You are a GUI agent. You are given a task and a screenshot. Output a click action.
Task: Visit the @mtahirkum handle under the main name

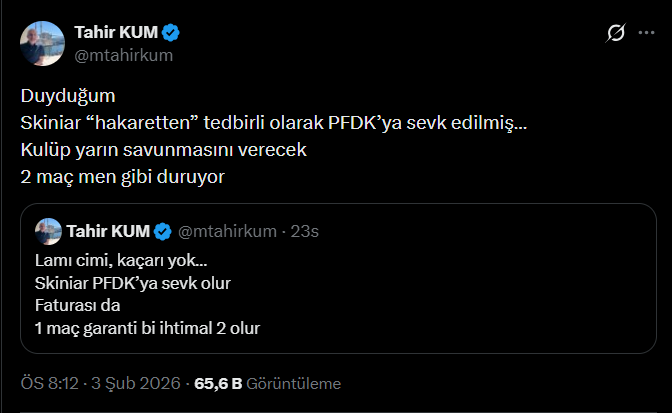pyautogui.click(x=123, y=55)
